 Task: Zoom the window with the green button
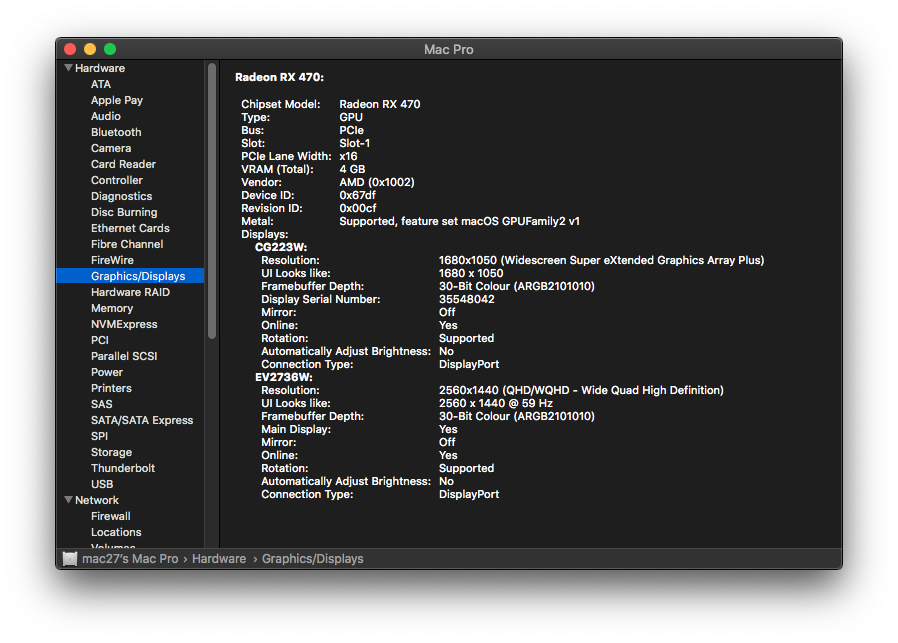point(110,49)
